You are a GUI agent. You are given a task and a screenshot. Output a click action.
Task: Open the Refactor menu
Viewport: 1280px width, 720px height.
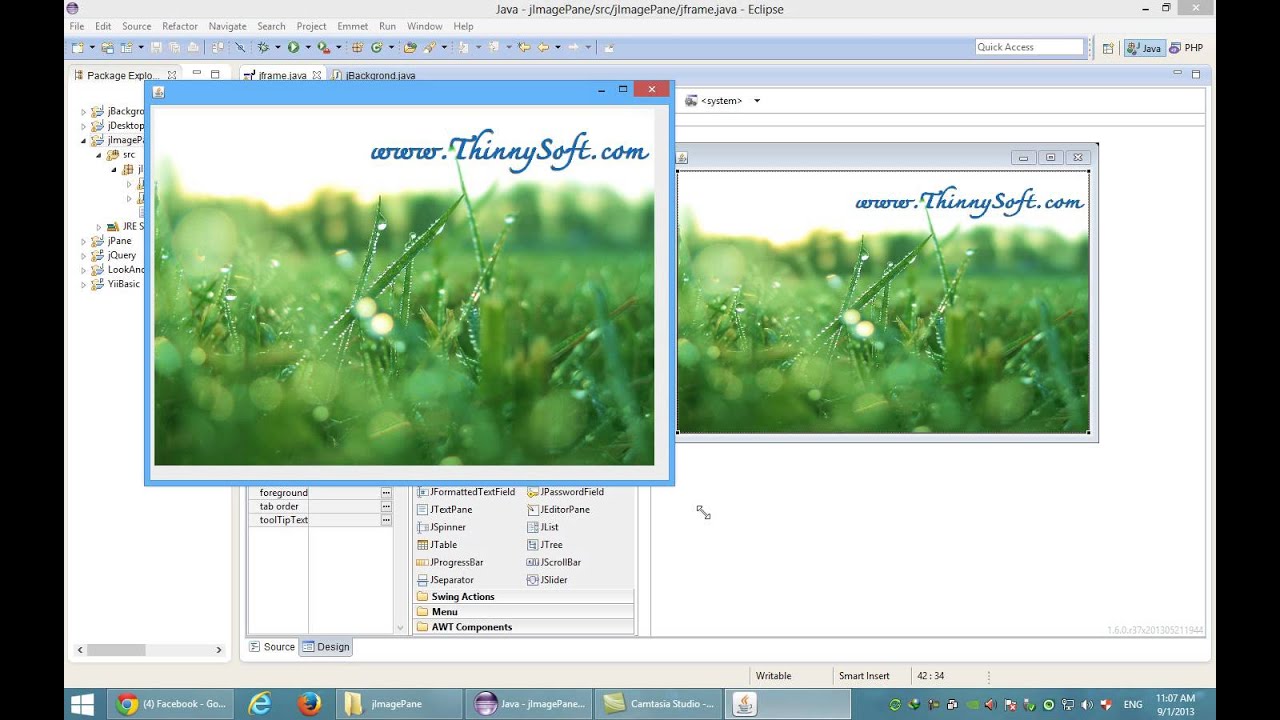tap(180, 26)
